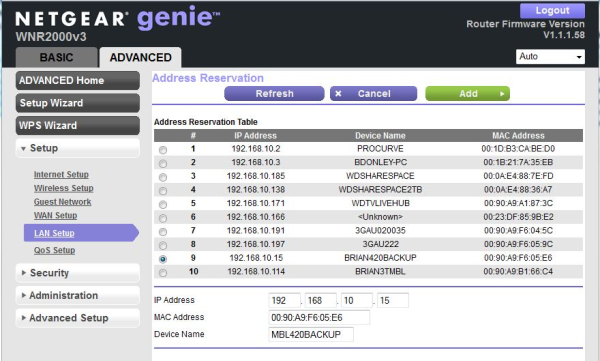
Task: Click the Device Name column header
Action: pos(380,136)
